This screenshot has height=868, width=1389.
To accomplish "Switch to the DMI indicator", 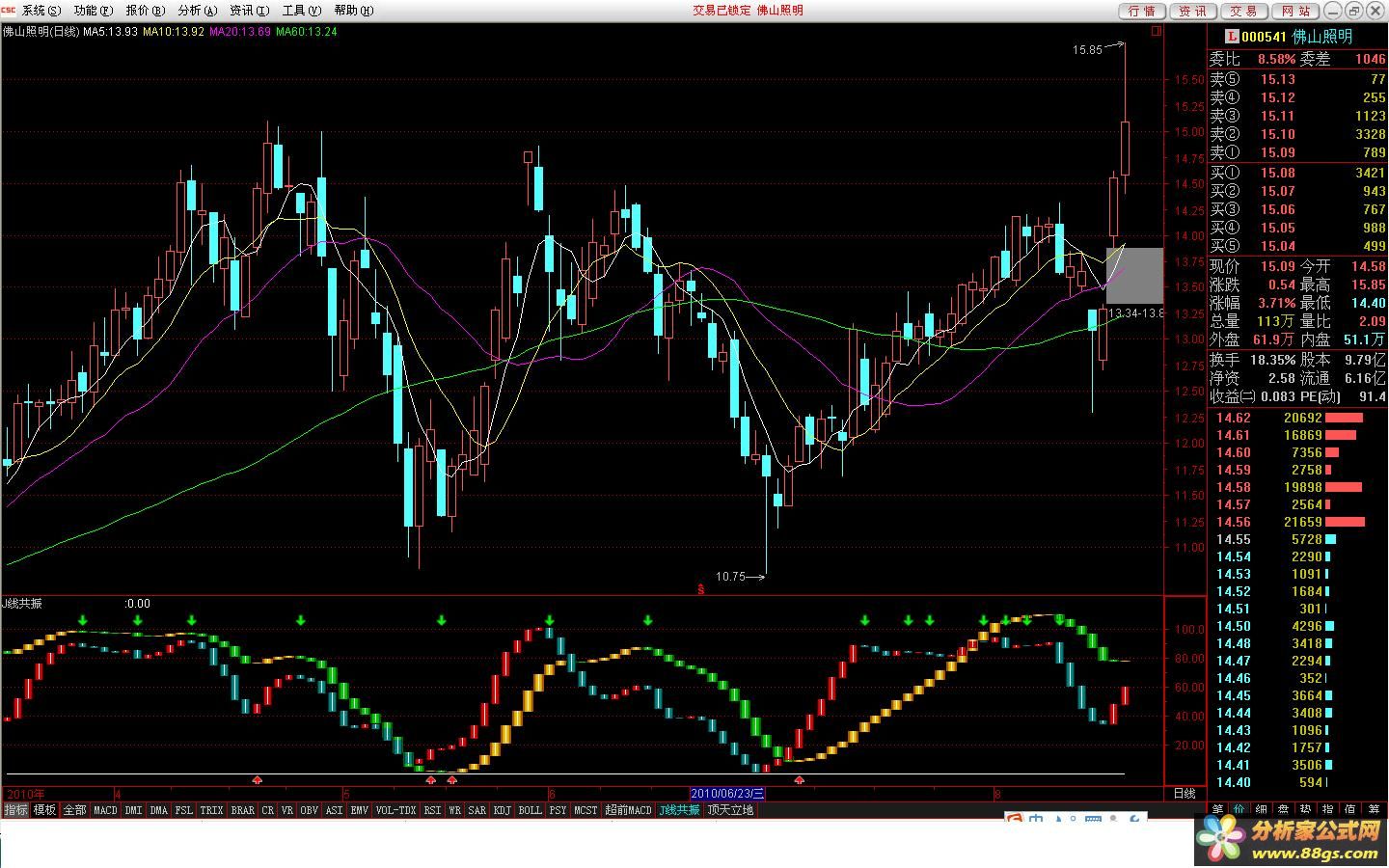I will point(133,810).
